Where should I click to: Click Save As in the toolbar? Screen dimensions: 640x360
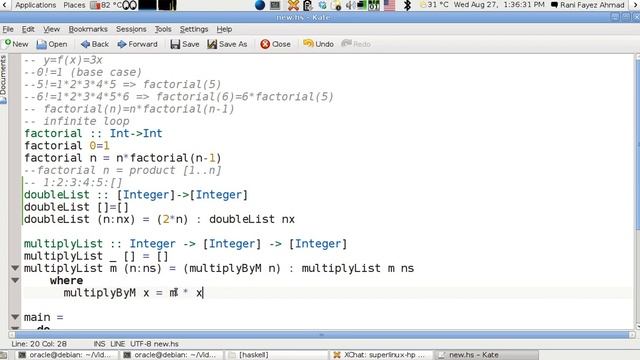point(227,44)
